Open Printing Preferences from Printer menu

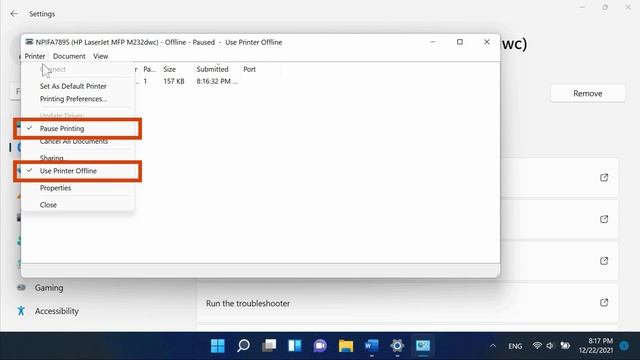pos(73,99)
